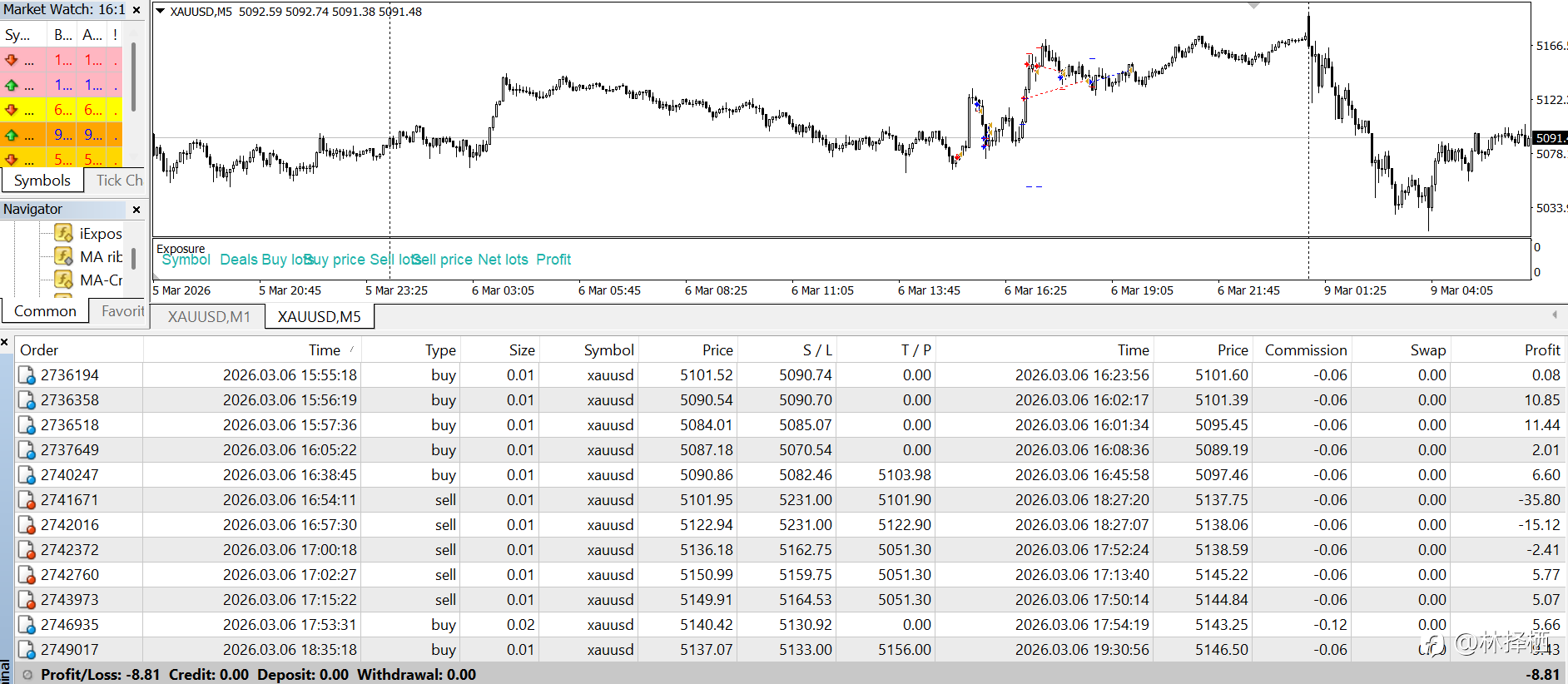Click the MA-Cross indicator icon in Navigator

pyautogui.click(x=63, y=280)
